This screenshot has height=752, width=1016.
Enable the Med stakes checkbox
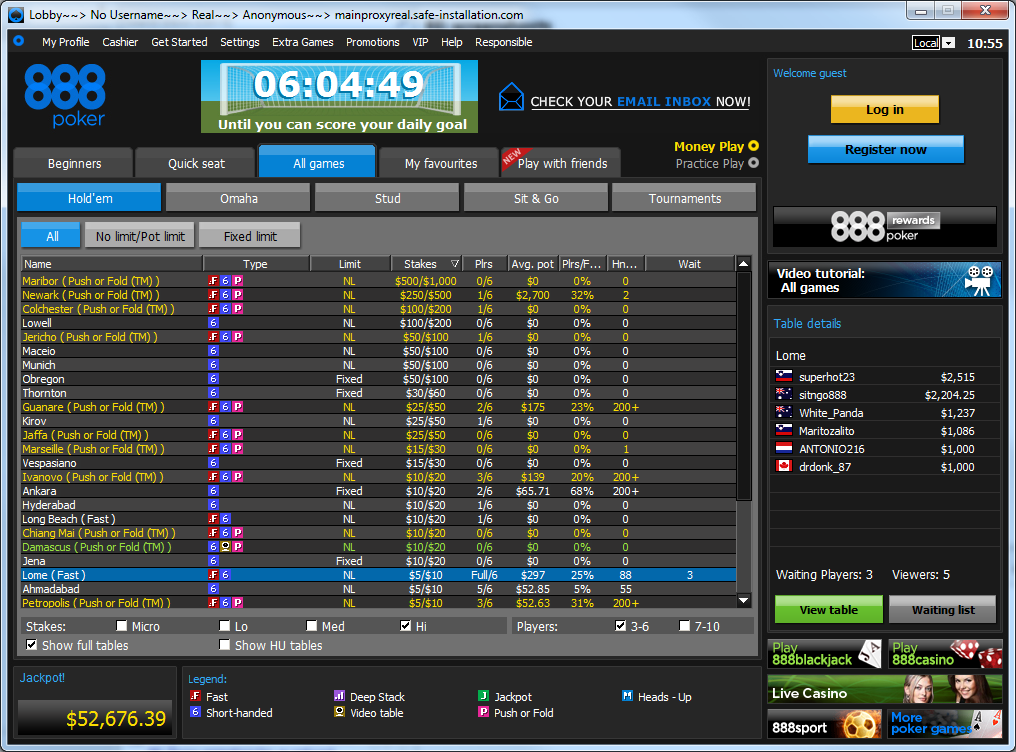pos(312,626)
